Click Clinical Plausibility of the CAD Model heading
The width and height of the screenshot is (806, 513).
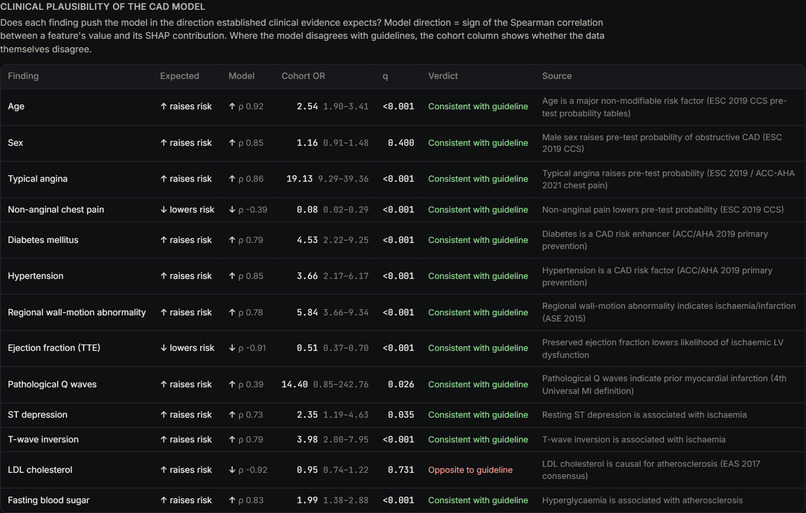(x=102, y=7)
